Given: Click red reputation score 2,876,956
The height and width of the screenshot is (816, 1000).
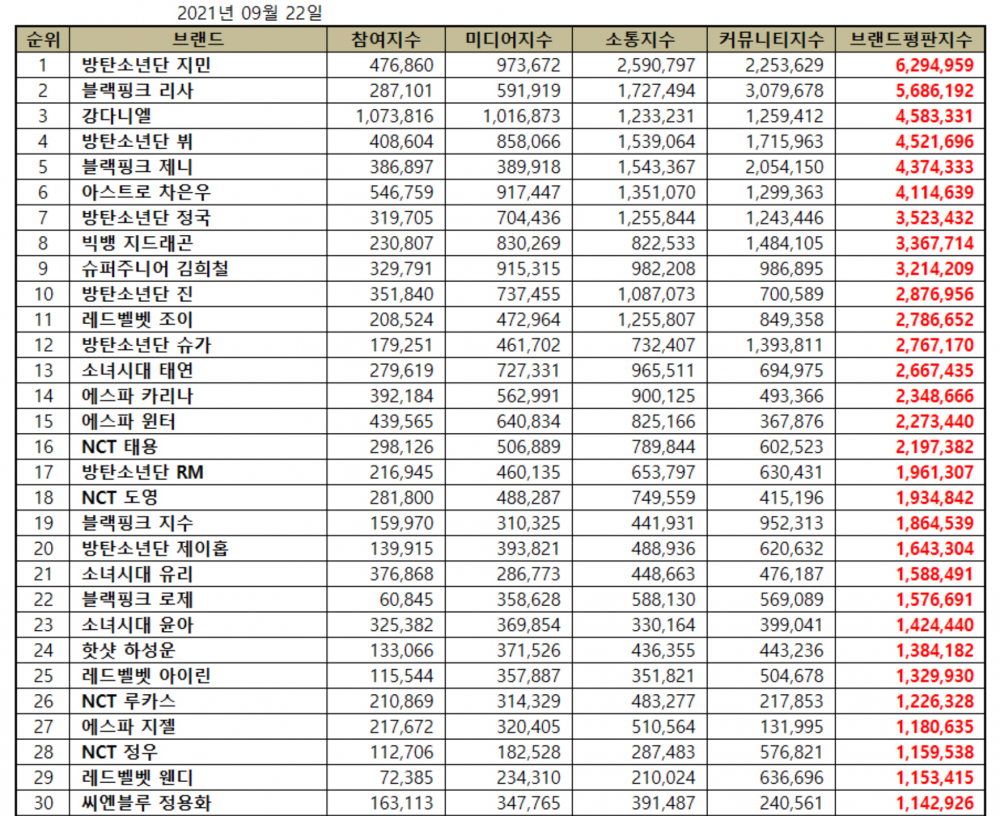Looking at the screenshot, I should pos(934,294).
